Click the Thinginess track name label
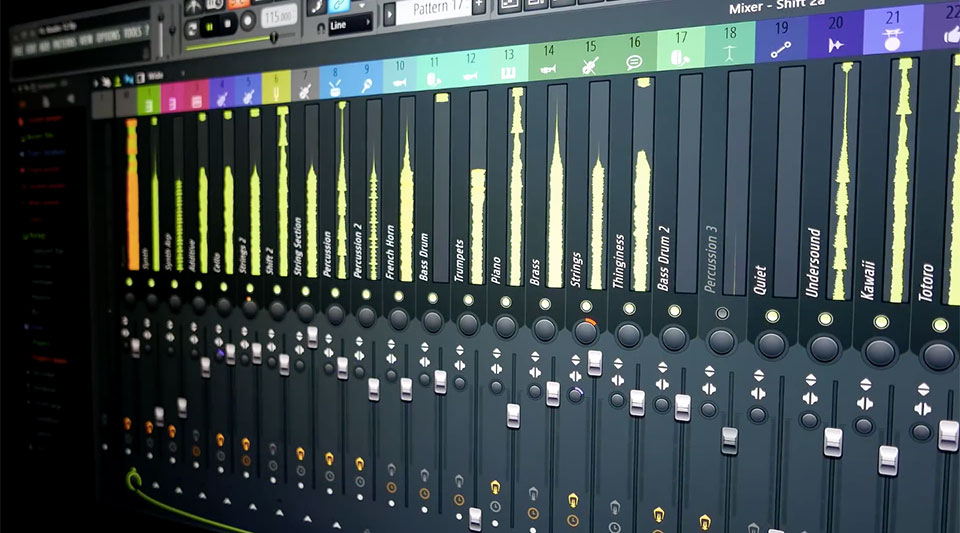960x533 pixels. pyautogui.click(x=619, y=261)
